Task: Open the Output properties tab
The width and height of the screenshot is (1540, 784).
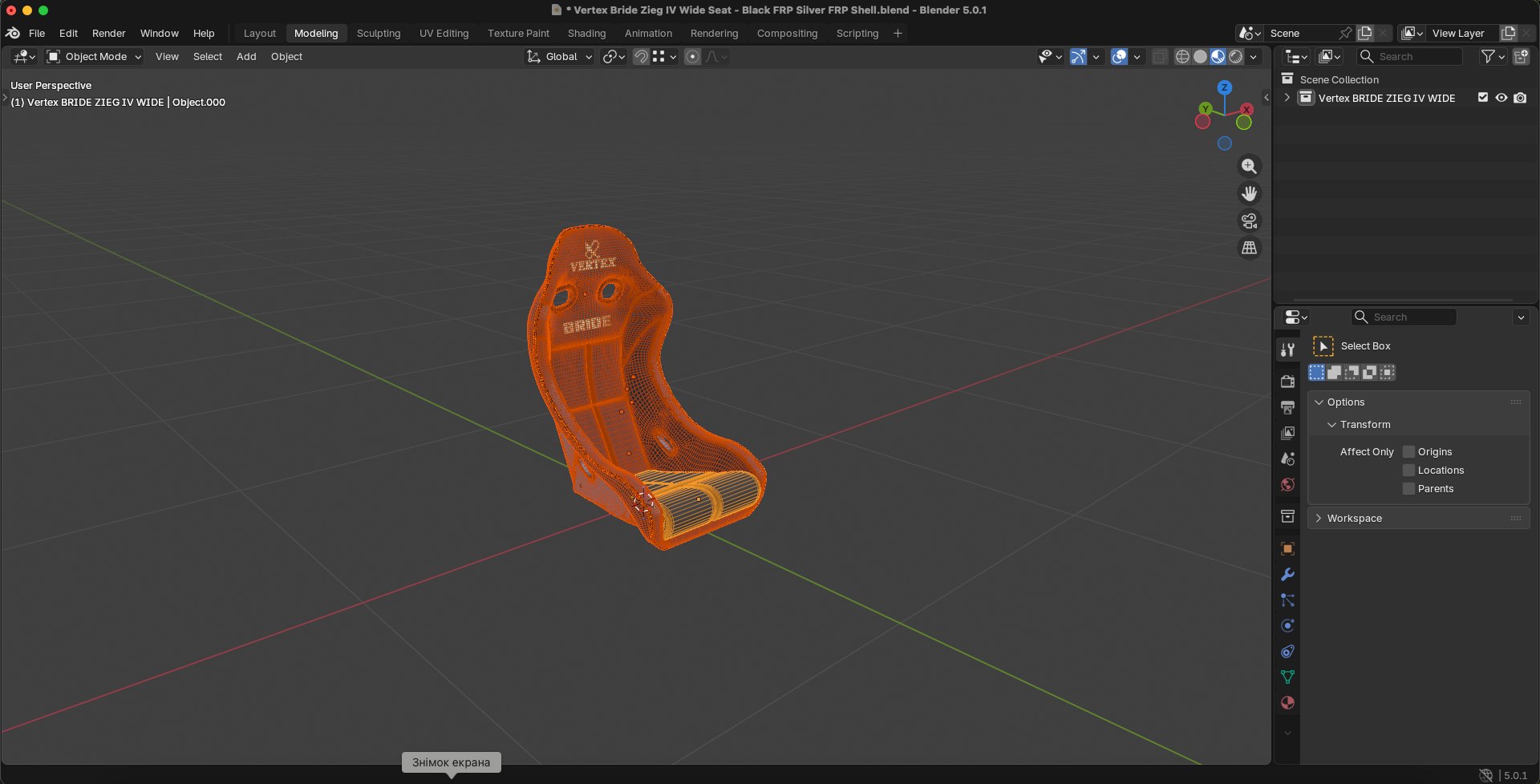Action: pos(1287,407)
